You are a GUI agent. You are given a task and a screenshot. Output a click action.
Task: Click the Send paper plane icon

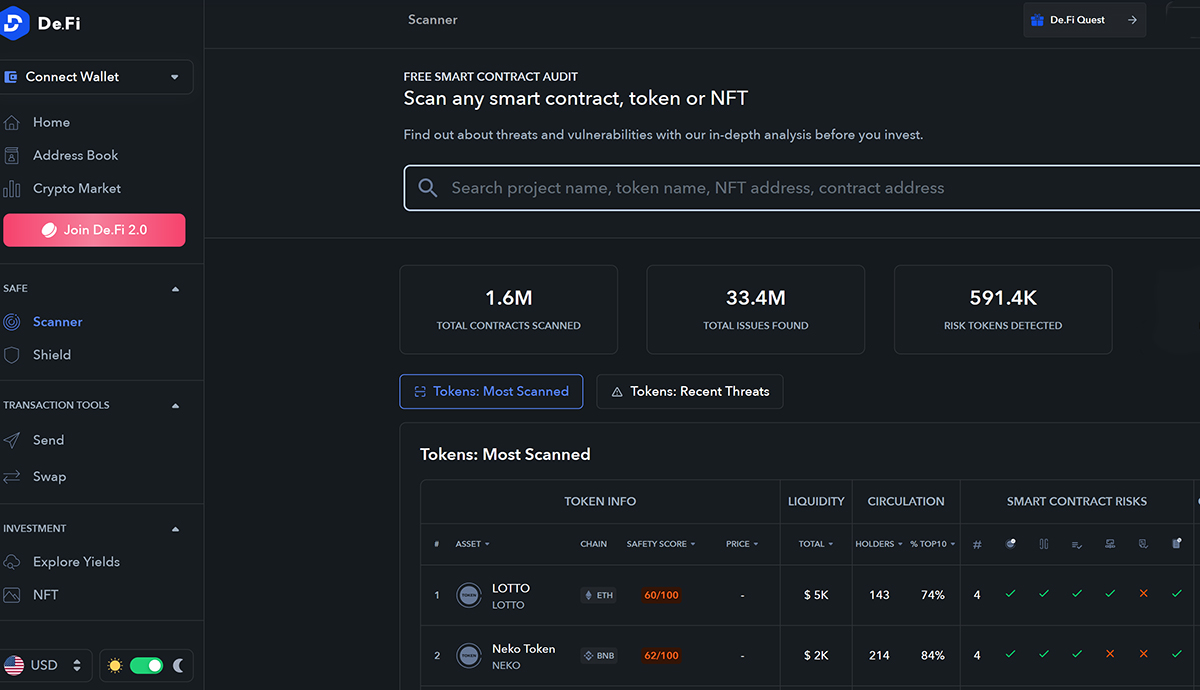coord(12,441)
